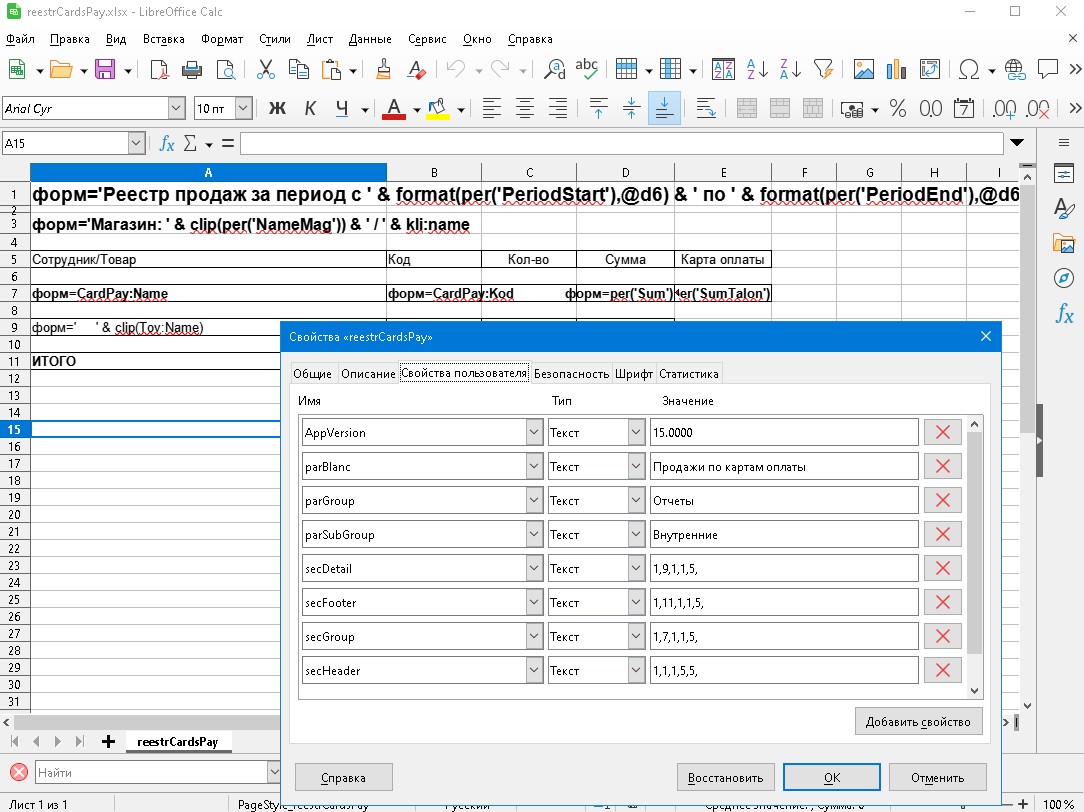The image size is (1084, 812).
Task: Click the Insert image icon
Action: coord(864,70)
